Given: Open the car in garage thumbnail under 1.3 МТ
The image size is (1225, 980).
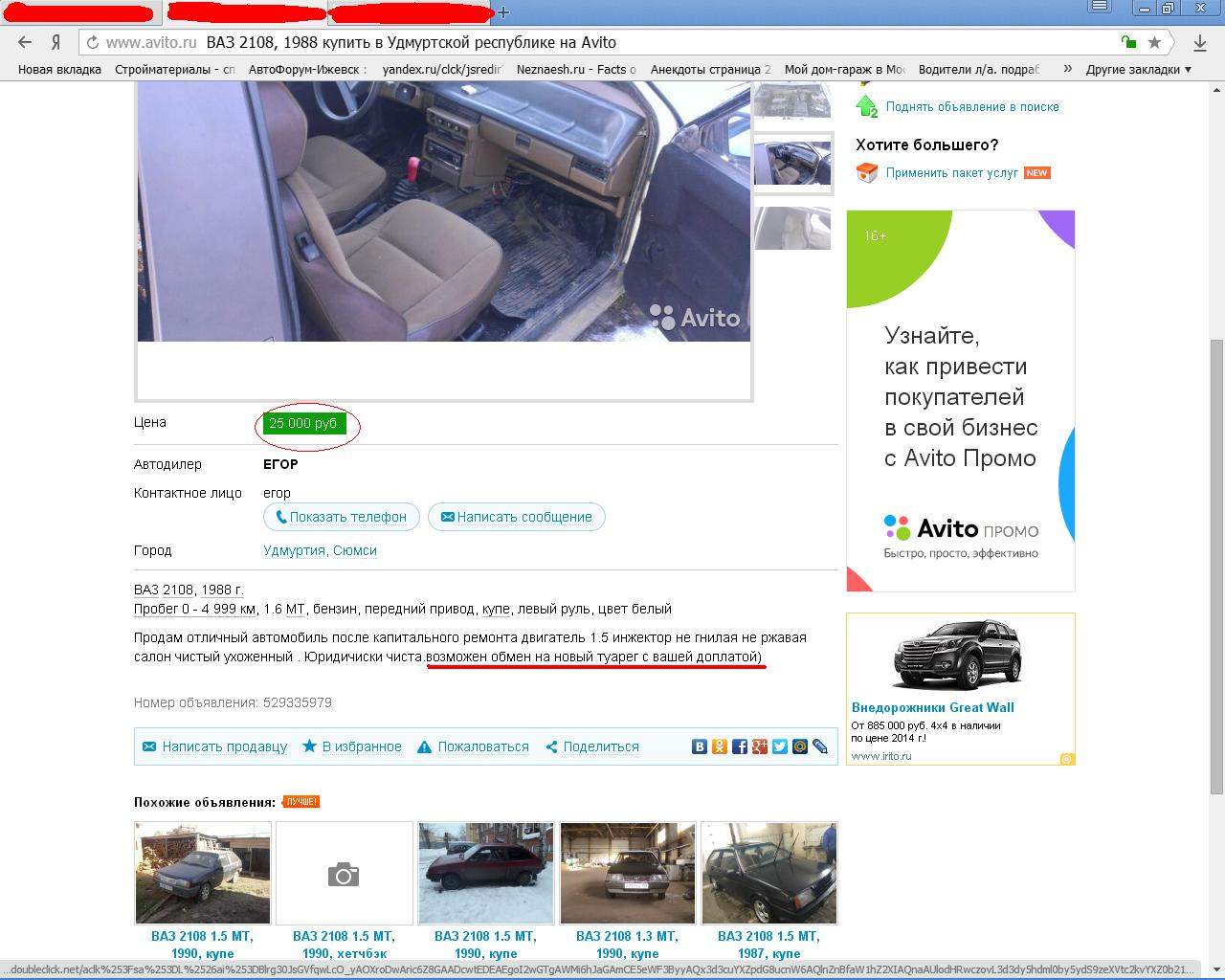Looking at the screenshot, I should [x=627, y=874].
